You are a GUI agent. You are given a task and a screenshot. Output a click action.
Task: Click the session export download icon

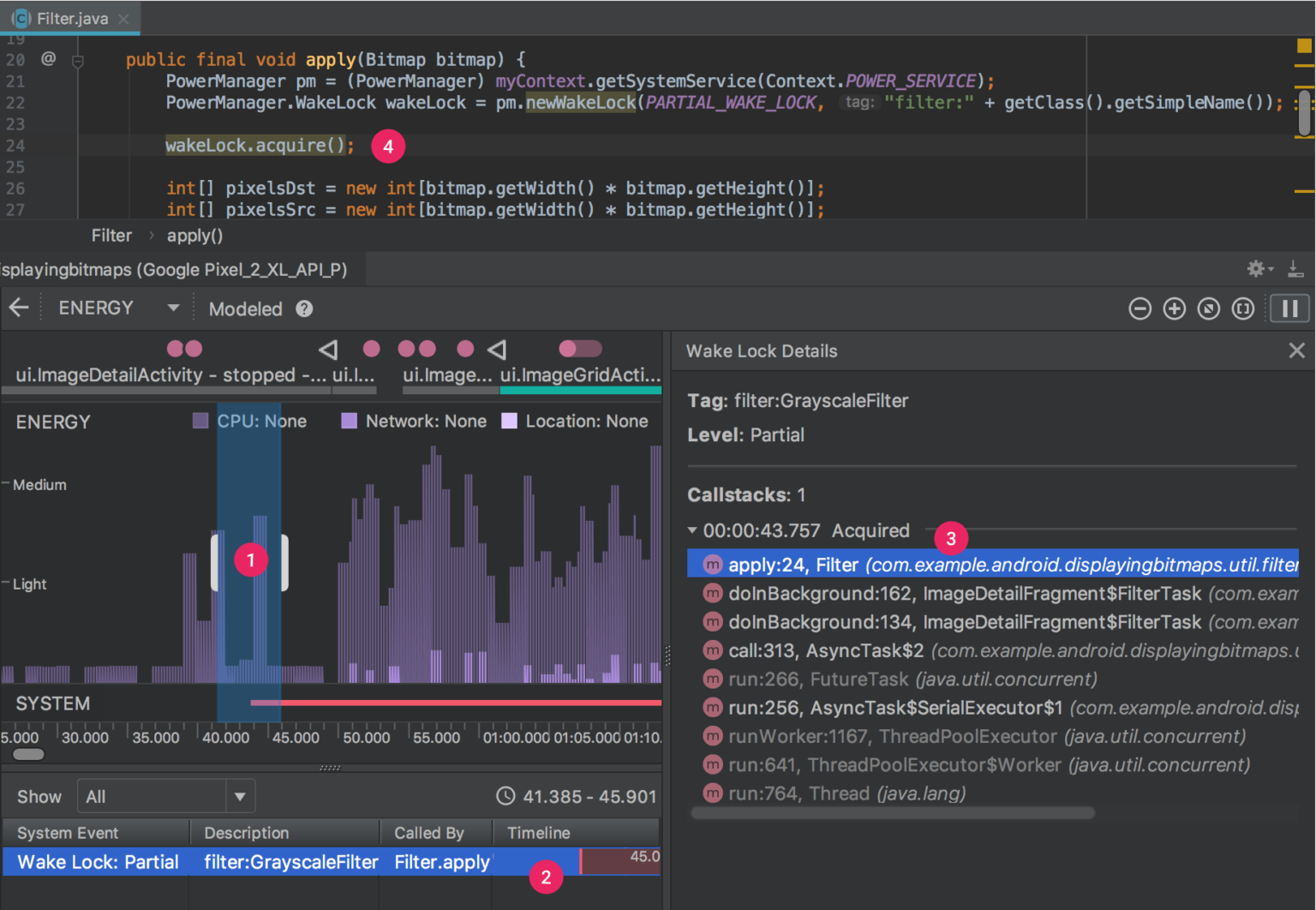pyautogui.click(x=1296, y=268)
